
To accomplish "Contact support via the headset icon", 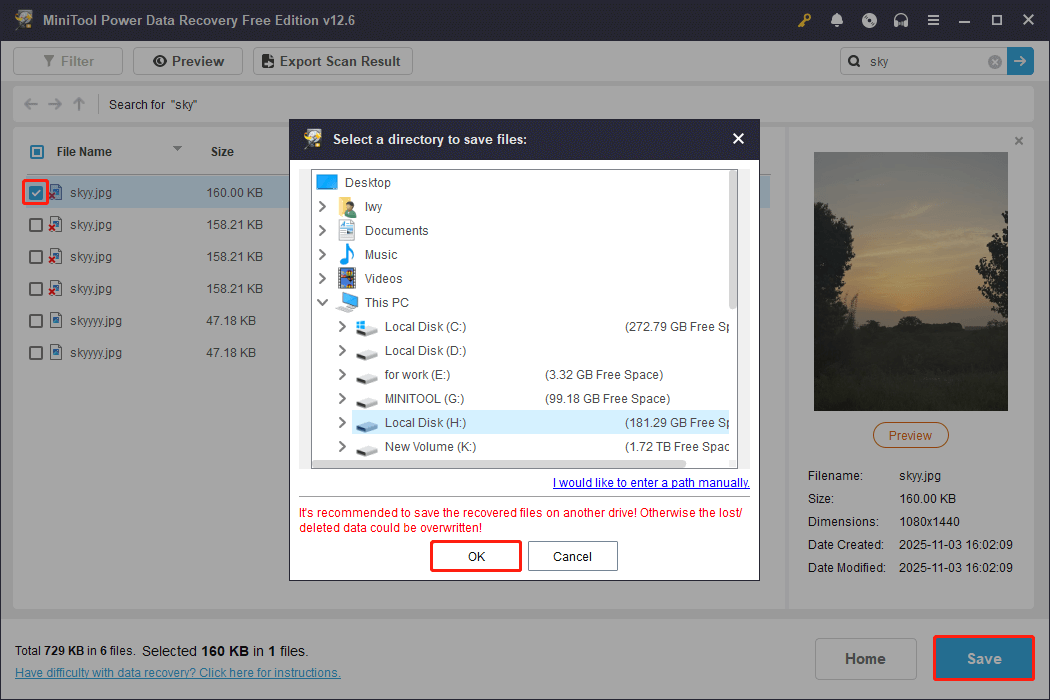I will pyautogui.click(x=901, y=19).
